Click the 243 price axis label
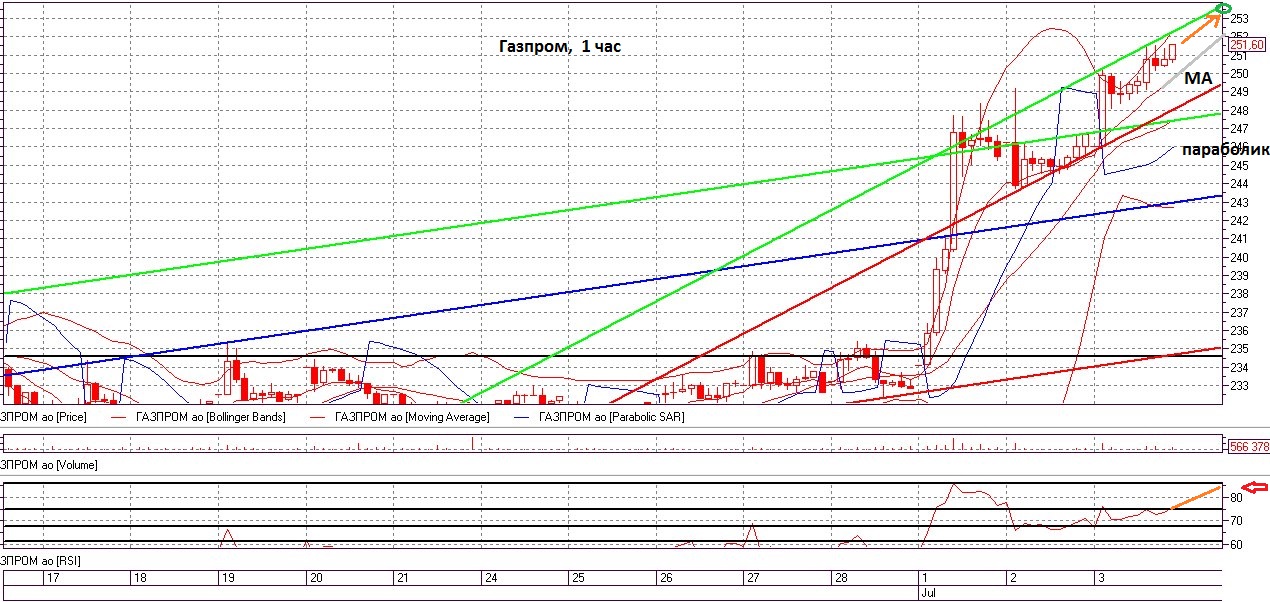Viewport: 1270px width, 602px height. pos(1238,202)
